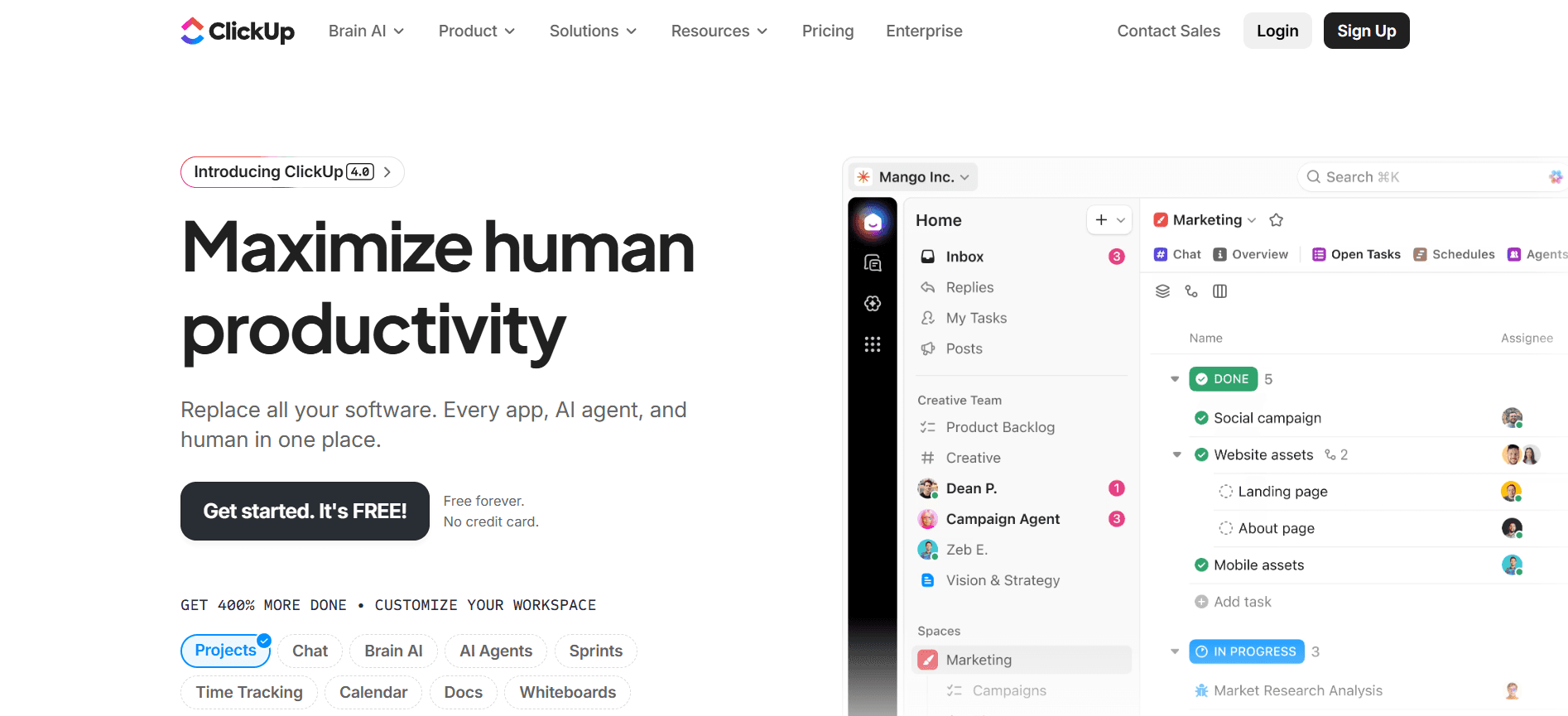Click Social campaign assignee avatar
Viewport: 1568px width, 716px height.
(1513, 418)
